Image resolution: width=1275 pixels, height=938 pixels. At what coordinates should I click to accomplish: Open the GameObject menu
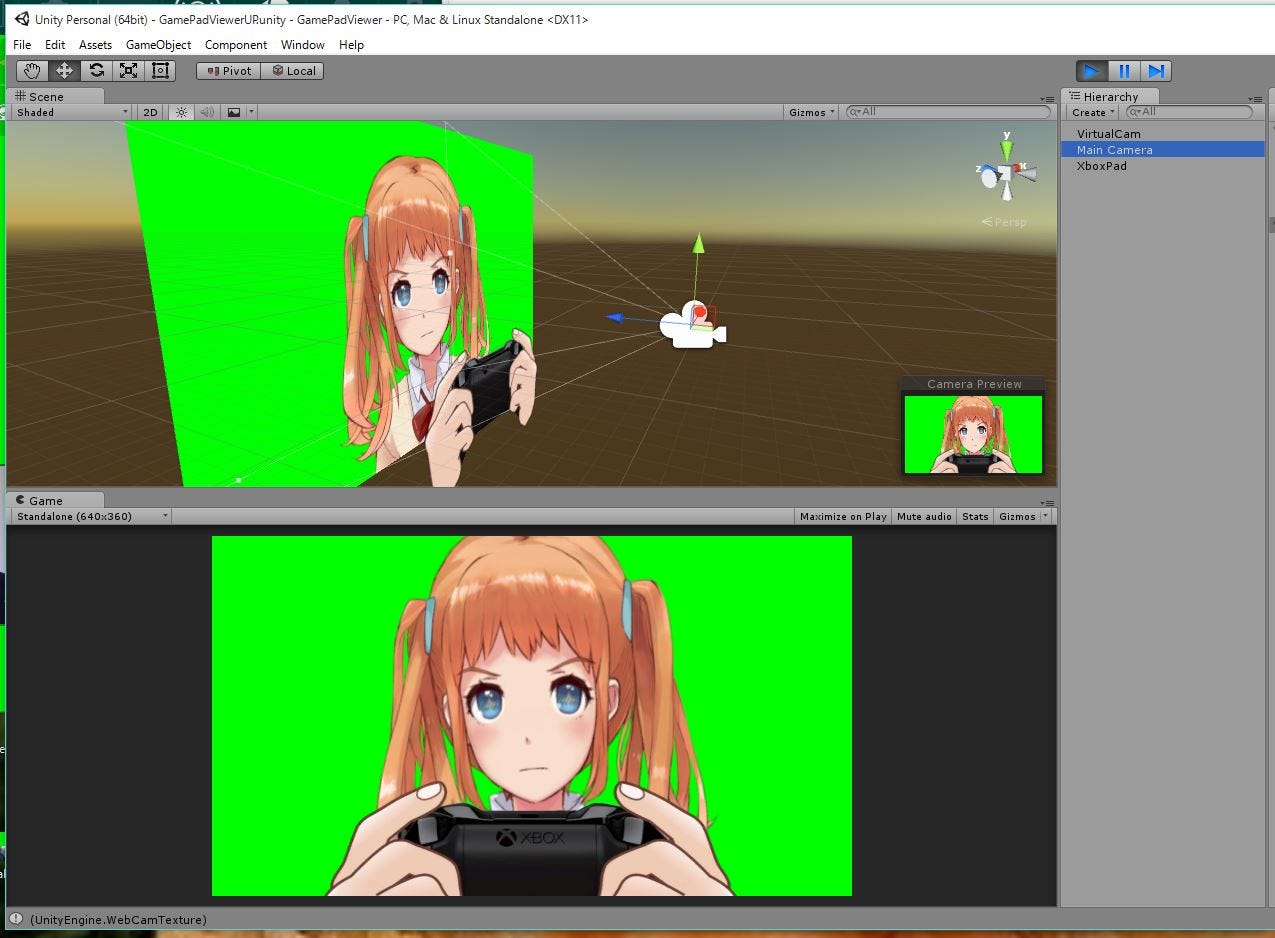(158, 45)
